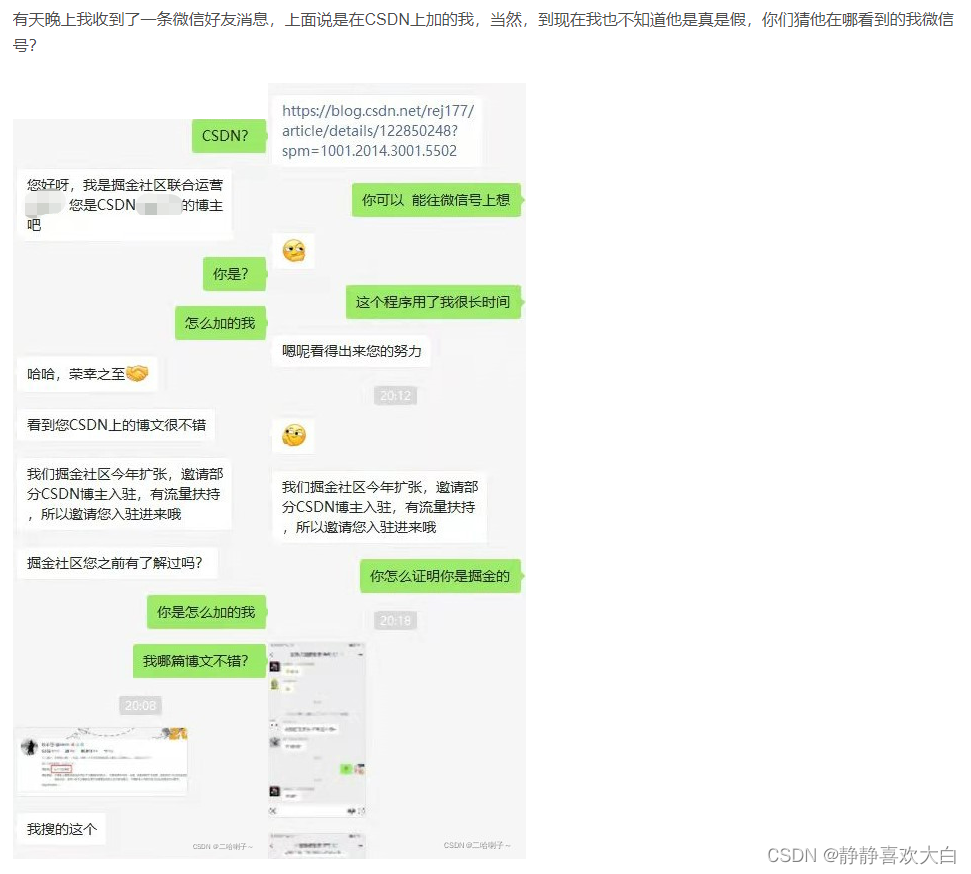Click the 嗯呢看得出来您的努力 reply bubble
The width and height of the screenshot is (971, 874).
tap(351, 351)
